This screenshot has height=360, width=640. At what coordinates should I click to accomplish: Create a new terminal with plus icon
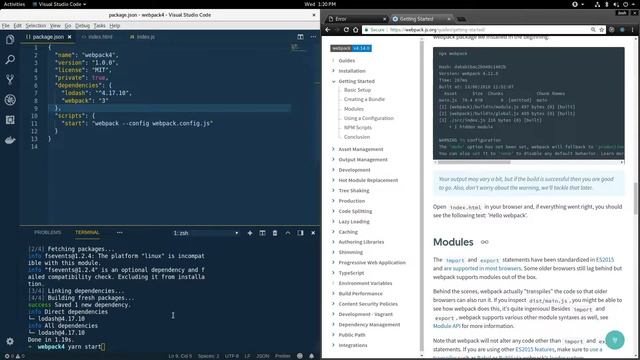(250, 233)
